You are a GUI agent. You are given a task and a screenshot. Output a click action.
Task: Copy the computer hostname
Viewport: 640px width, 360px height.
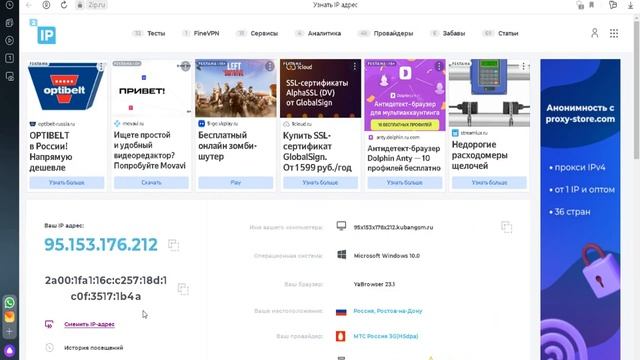pos(507,227)
